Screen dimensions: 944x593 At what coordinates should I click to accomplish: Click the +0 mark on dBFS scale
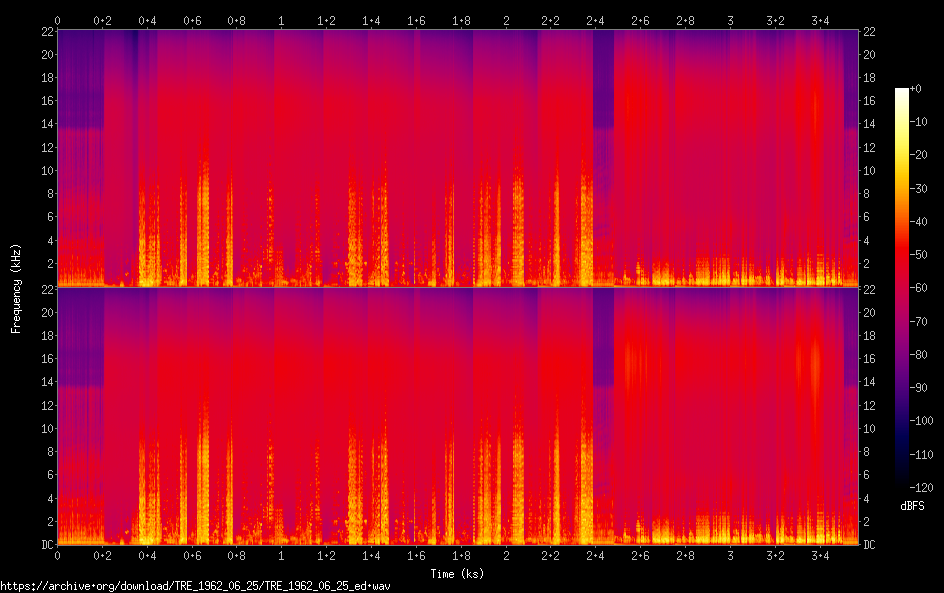click(x=915, y=88)
